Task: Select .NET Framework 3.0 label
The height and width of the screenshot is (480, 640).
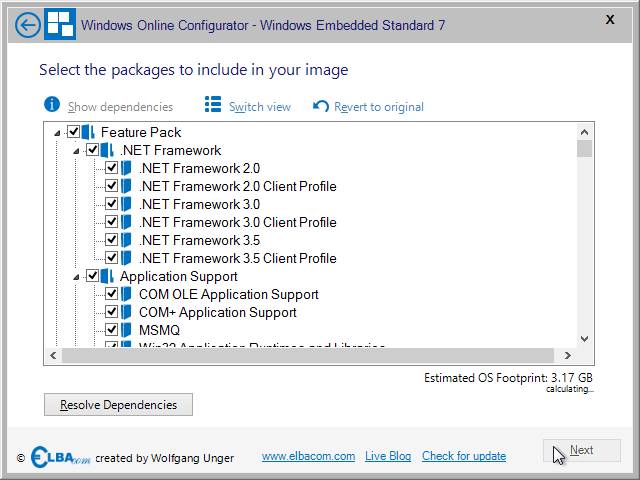Action: 199,204
